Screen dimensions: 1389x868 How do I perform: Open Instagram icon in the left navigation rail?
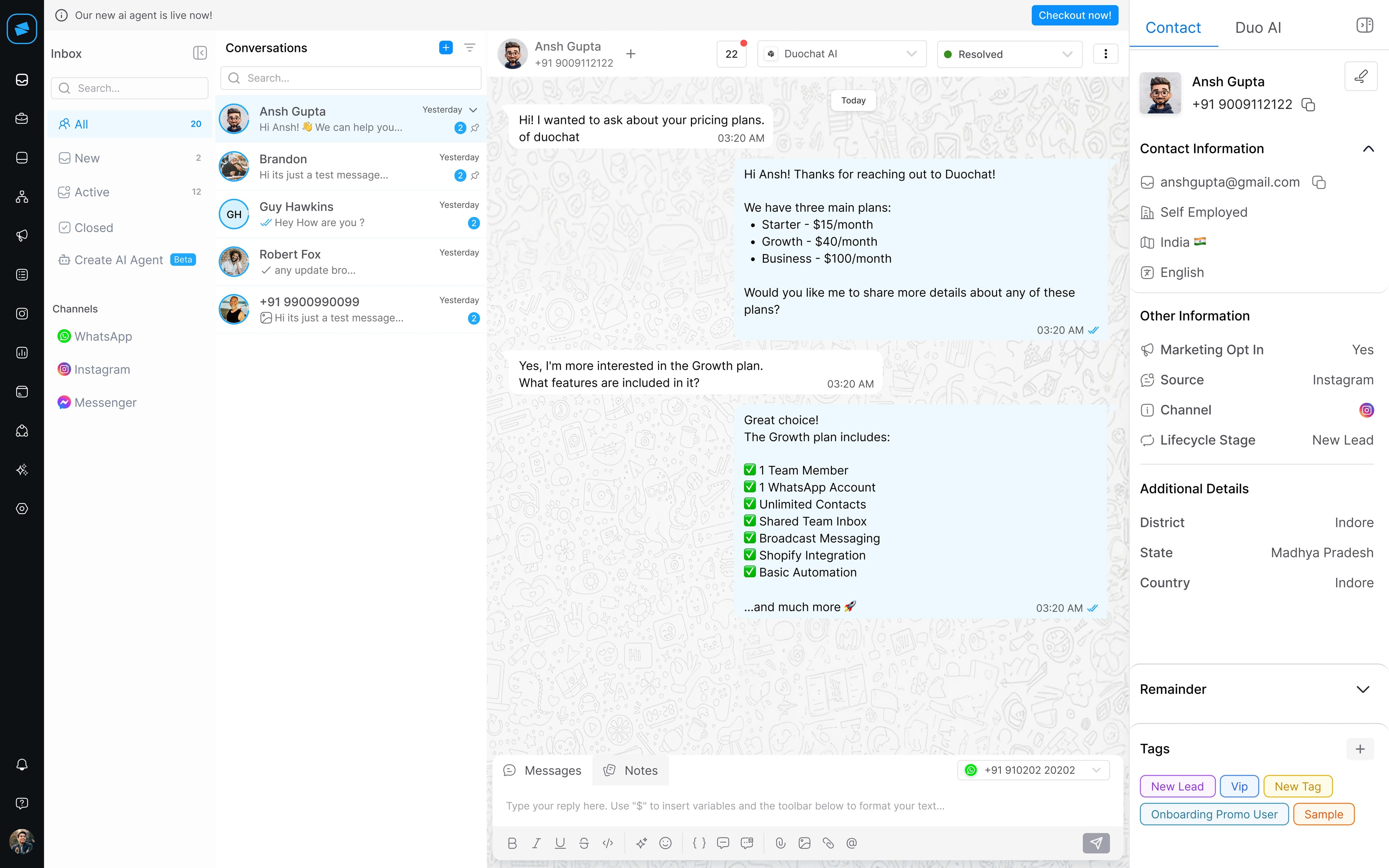(22, 313)
